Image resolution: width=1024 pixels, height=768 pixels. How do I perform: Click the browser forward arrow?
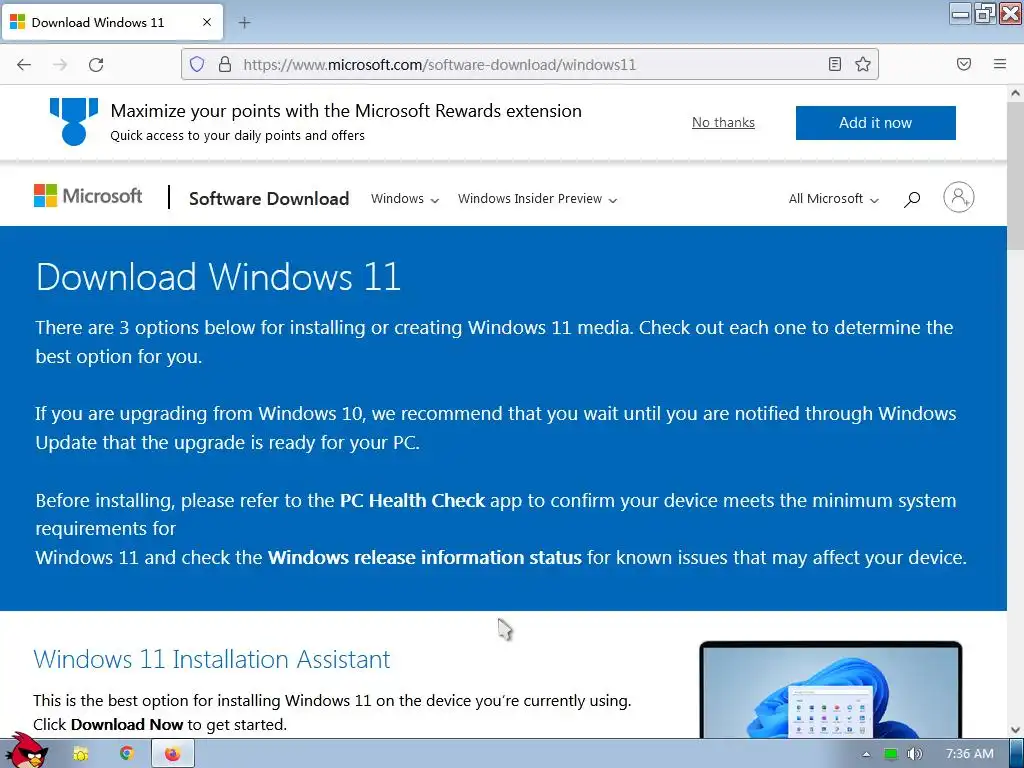coord(60,64)
